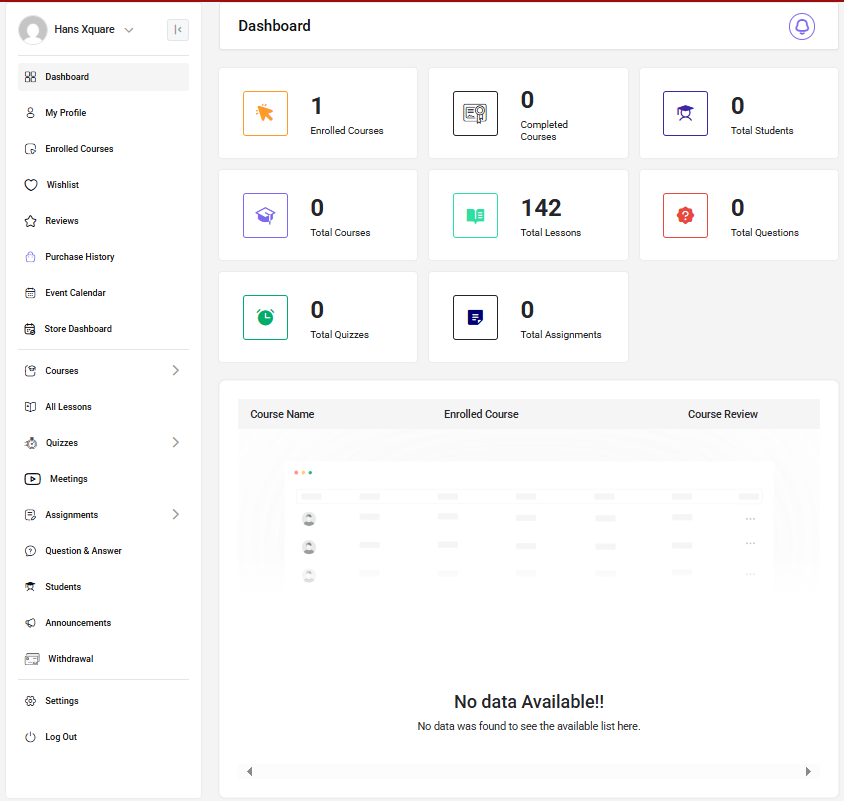Viewport: 844px width, 801px height.
Task: Open My Profile in the sidebar
Action: pyautogui.click(x=65, y=113)
